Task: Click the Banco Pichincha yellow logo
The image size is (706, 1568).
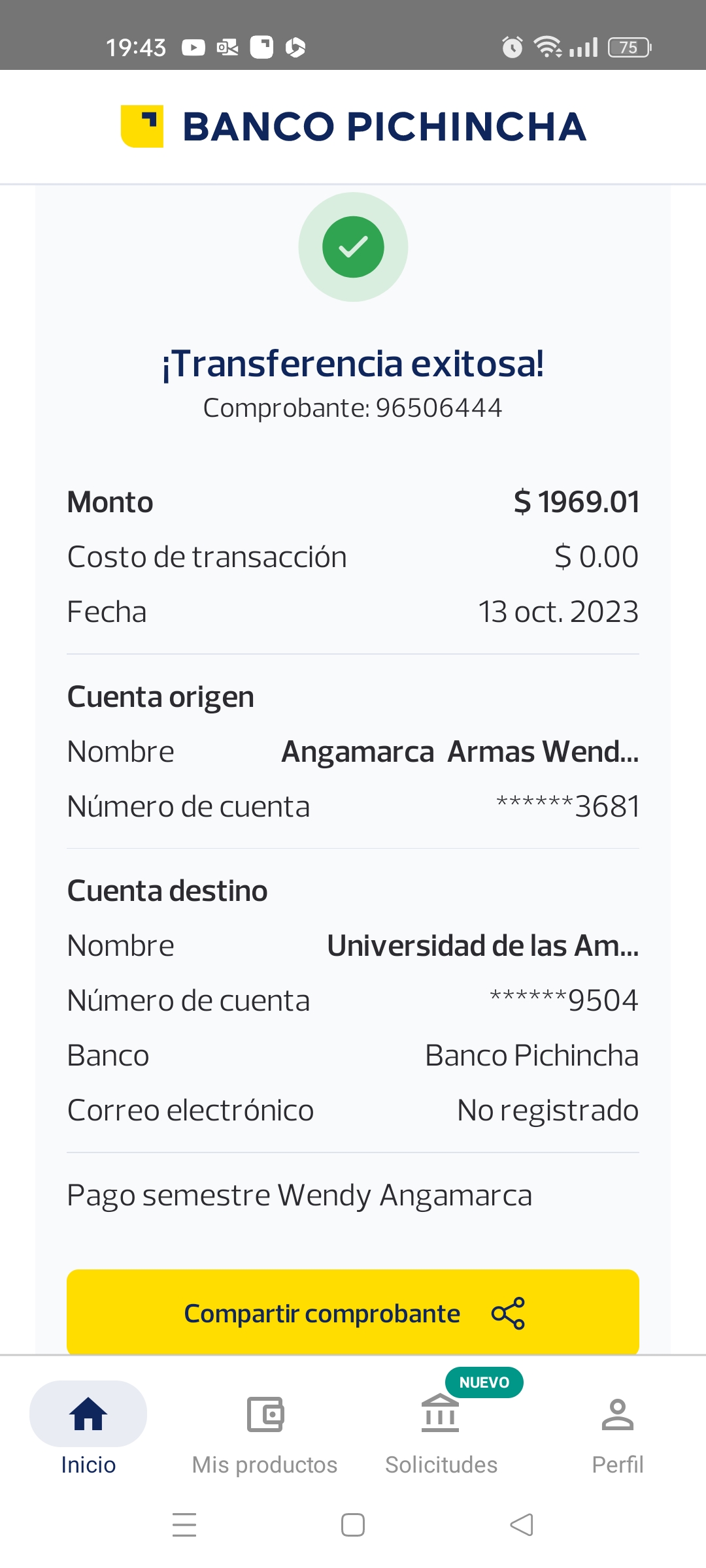Action: (x=142, y=126)
